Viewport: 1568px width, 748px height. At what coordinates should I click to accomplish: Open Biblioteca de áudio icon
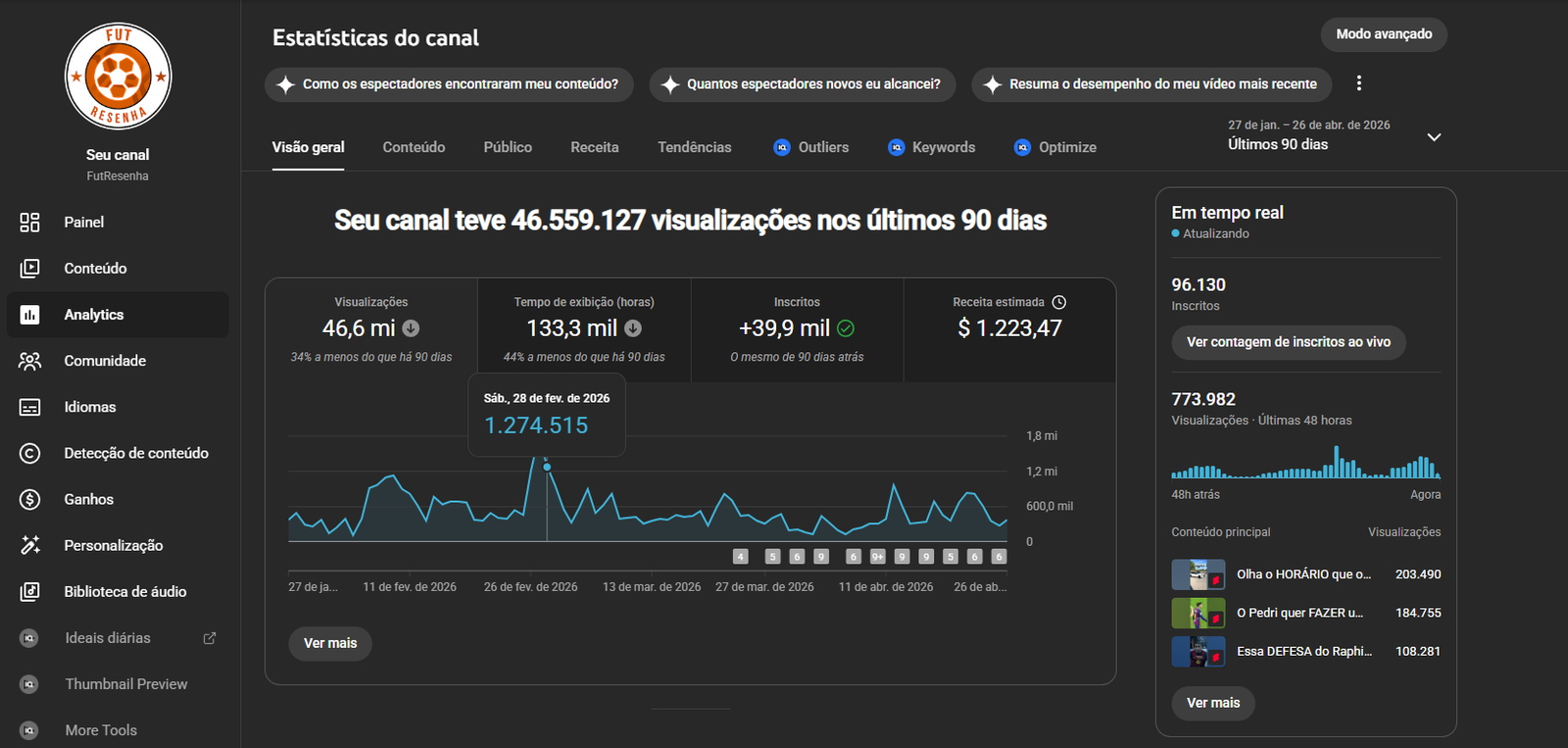click(29, 591)
